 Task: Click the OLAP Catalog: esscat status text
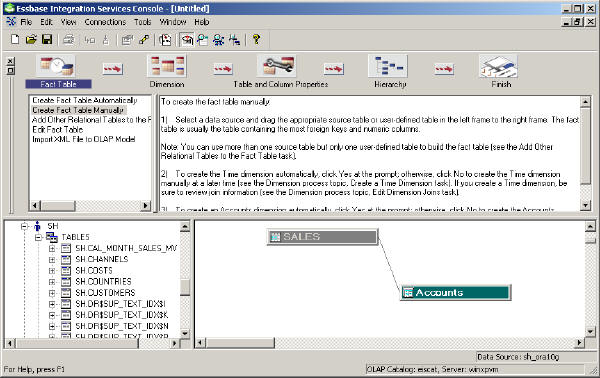pos(432,370)
